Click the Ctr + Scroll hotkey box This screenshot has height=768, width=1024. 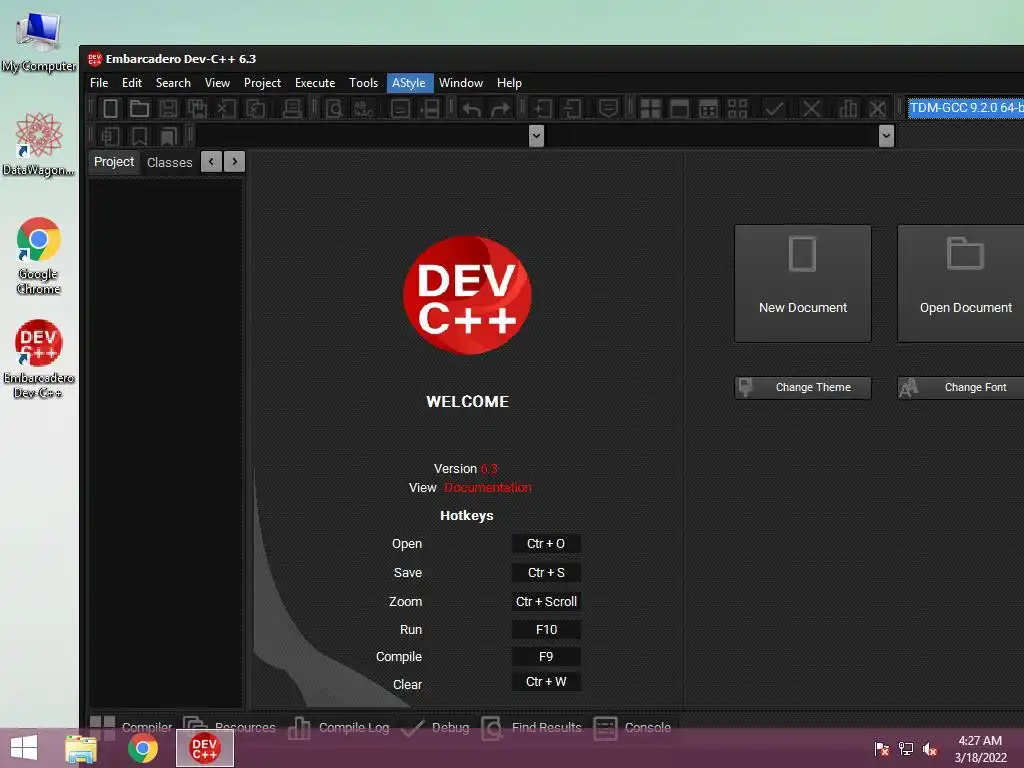tap(546, 601)
